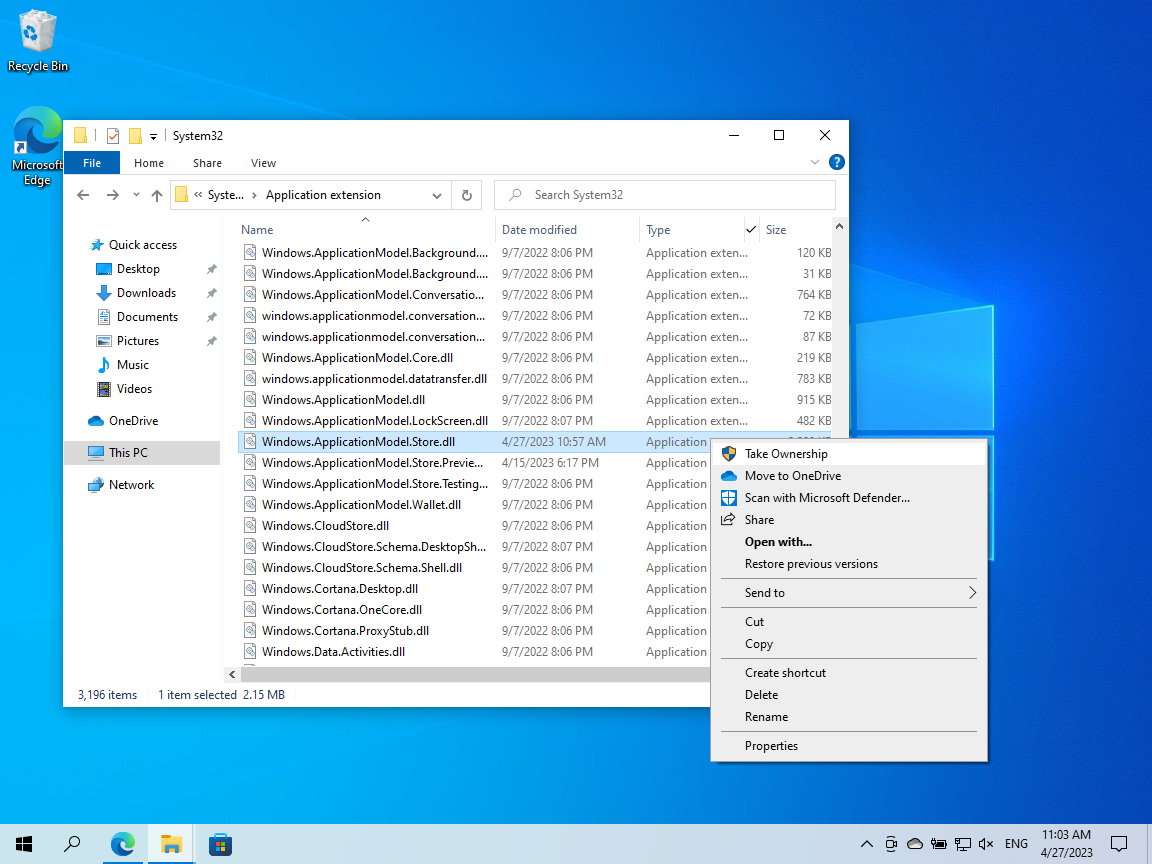Click the horizontal scrollbar left arrow

coord(232,674)
